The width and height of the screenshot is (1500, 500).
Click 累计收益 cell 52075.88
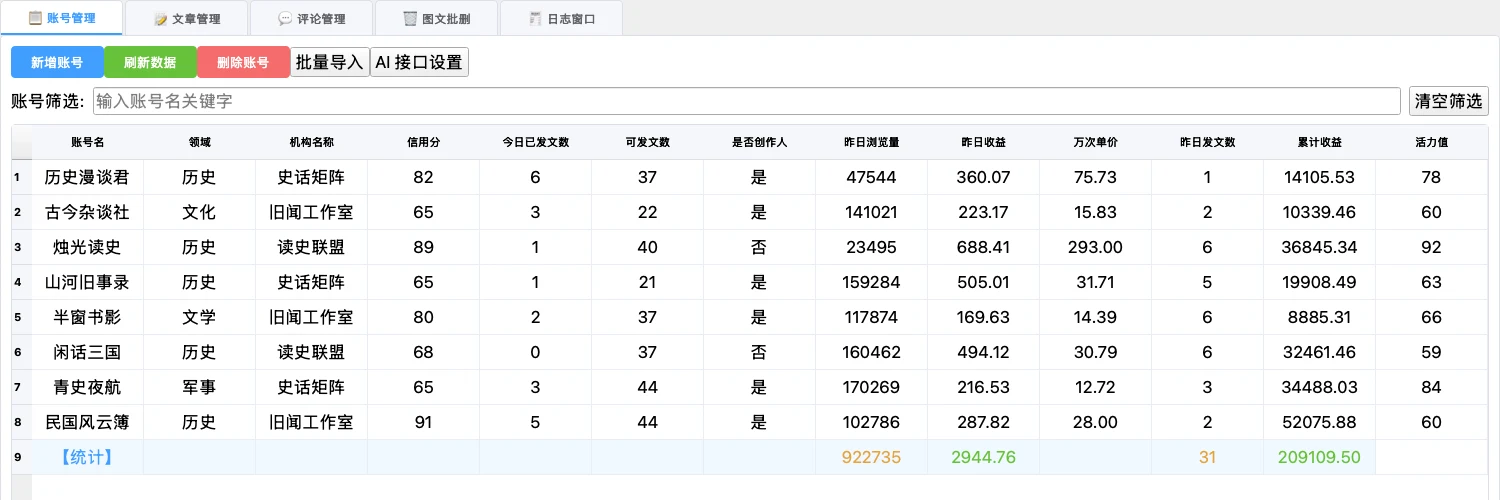[1319, 422]
